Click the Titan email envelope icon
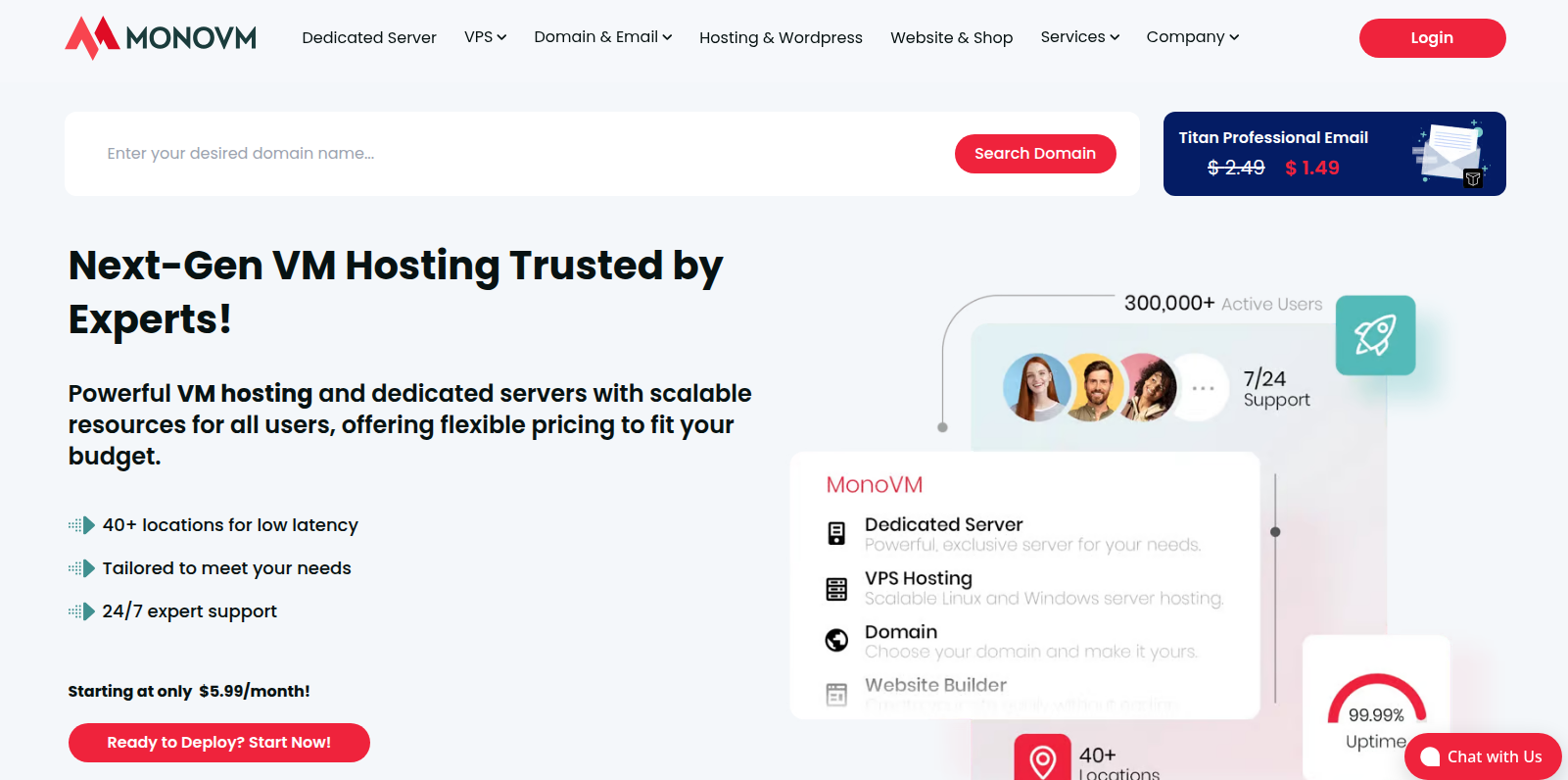 coord(1449,152)
